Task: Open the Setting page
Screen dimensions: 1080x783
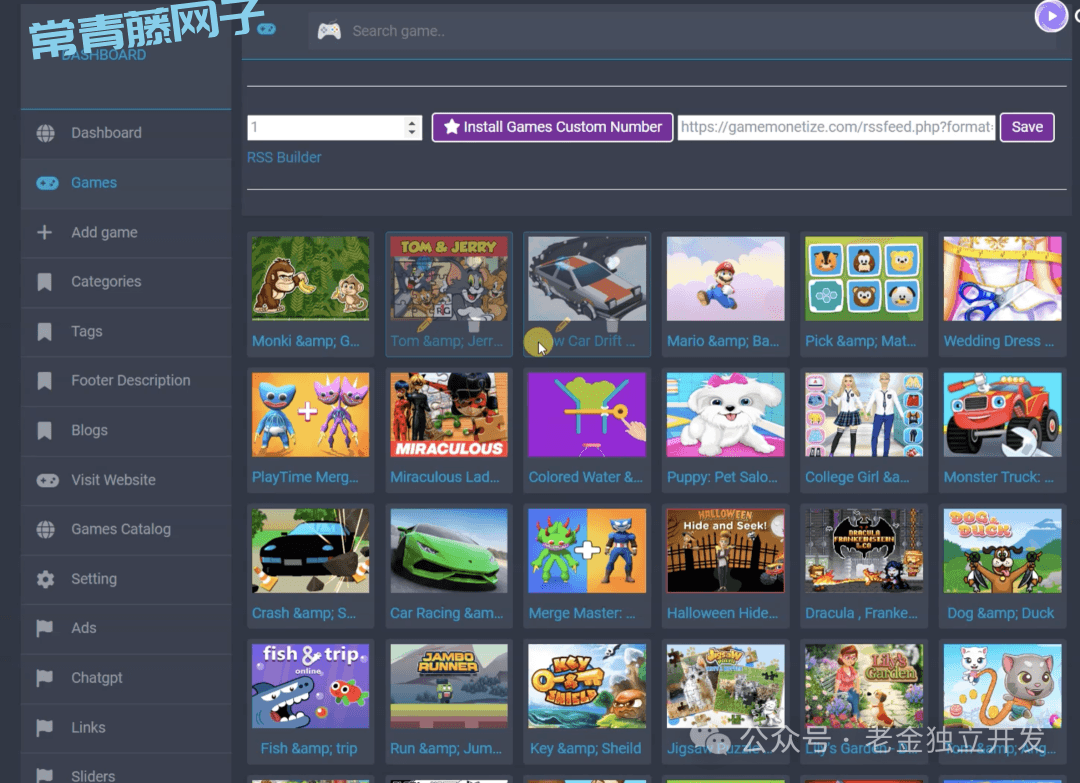Action: 126,579
